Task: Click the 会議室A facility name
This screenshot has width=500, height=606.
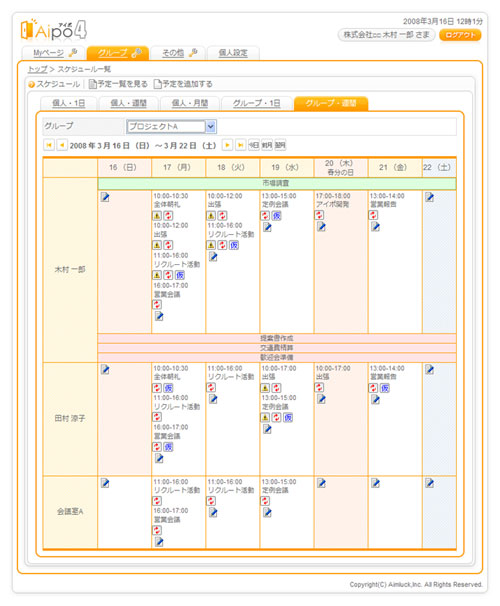Action: point(70,511)
